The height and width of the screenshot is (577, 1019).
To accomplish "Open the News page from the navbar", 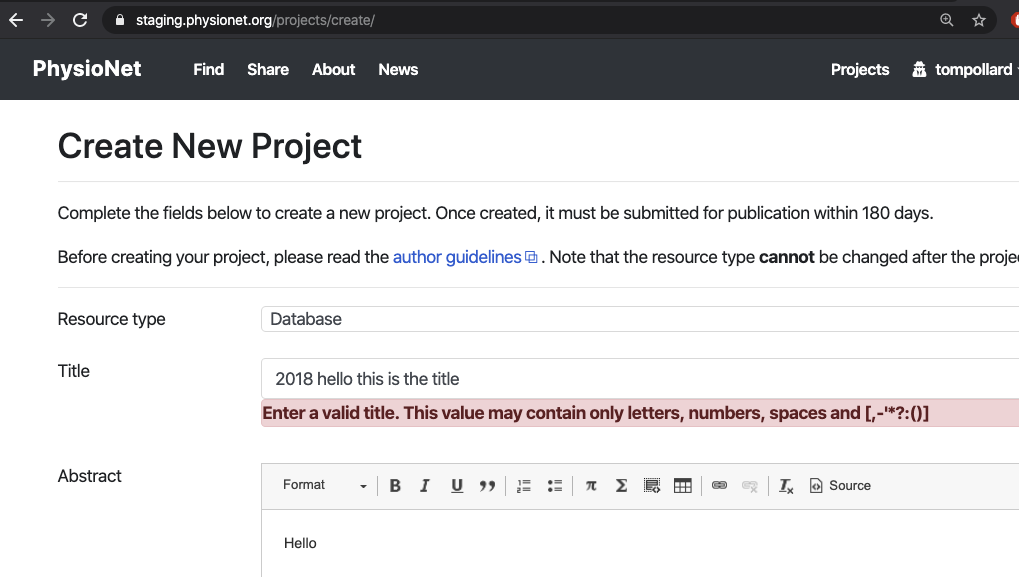I will pyautogui.click(x=397, y=69).
